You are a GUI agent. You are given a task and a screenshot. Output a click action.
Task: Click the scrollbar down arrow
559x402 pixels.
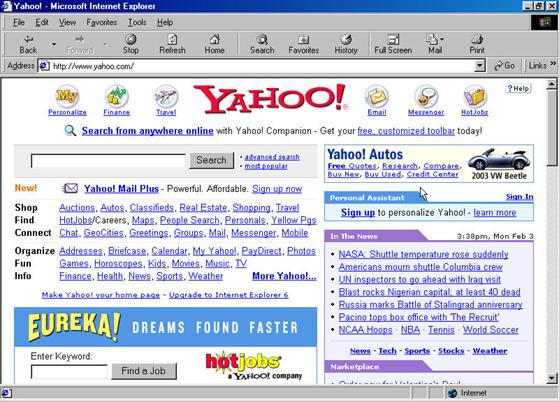(552, 378)
